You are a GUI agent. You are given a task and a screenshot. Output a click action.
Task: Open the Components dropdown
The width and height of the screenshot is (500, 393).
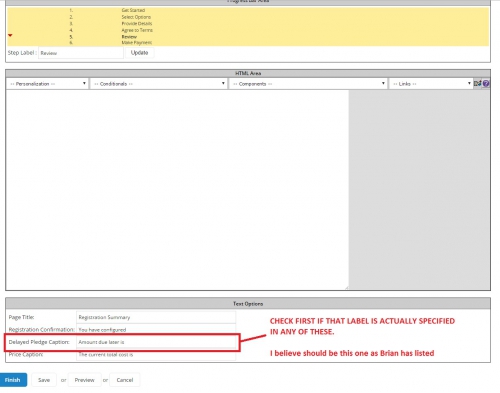point(308,84)
